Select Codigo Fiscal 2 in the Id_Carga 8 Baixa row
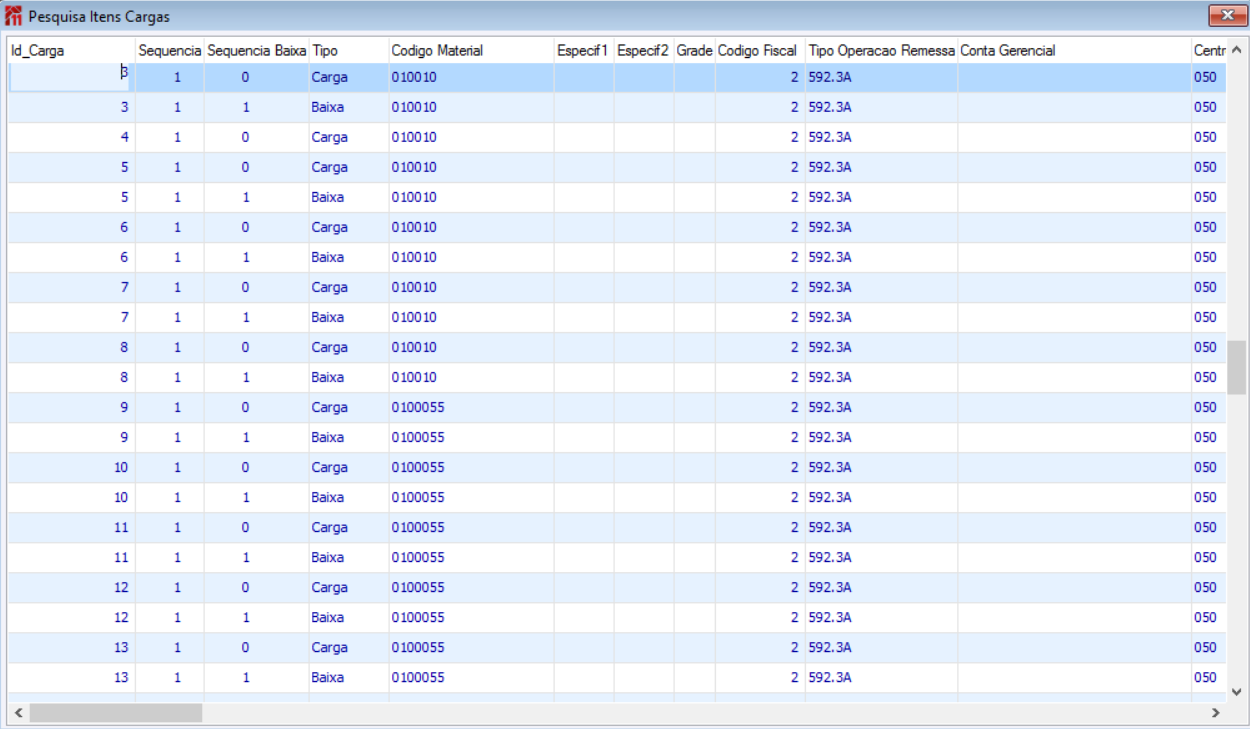This screenshot has height=729, width=1250. pyautogui.click(x=760, y=377)
